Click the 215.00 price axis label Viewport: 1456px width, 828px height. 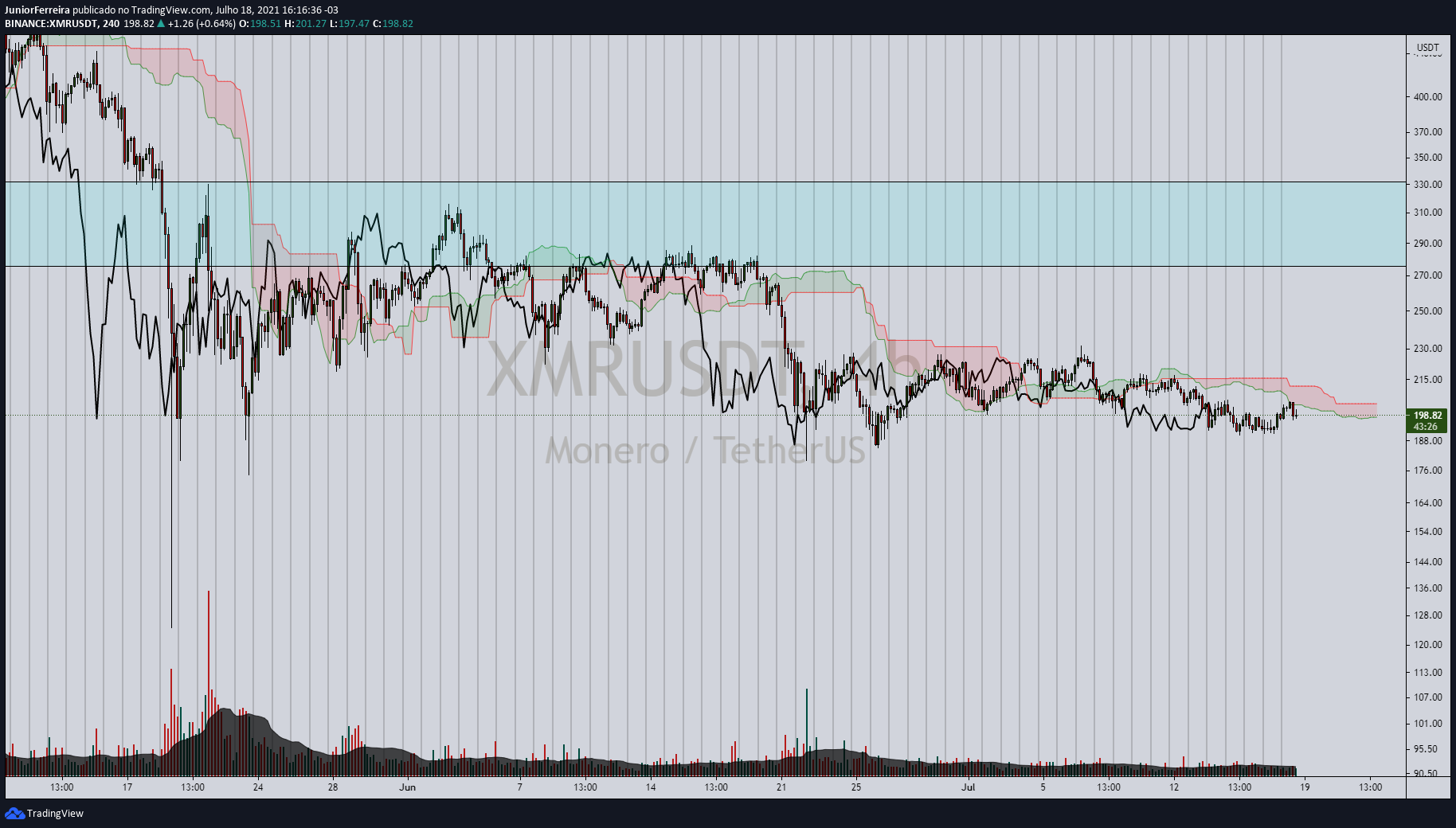1427,380
